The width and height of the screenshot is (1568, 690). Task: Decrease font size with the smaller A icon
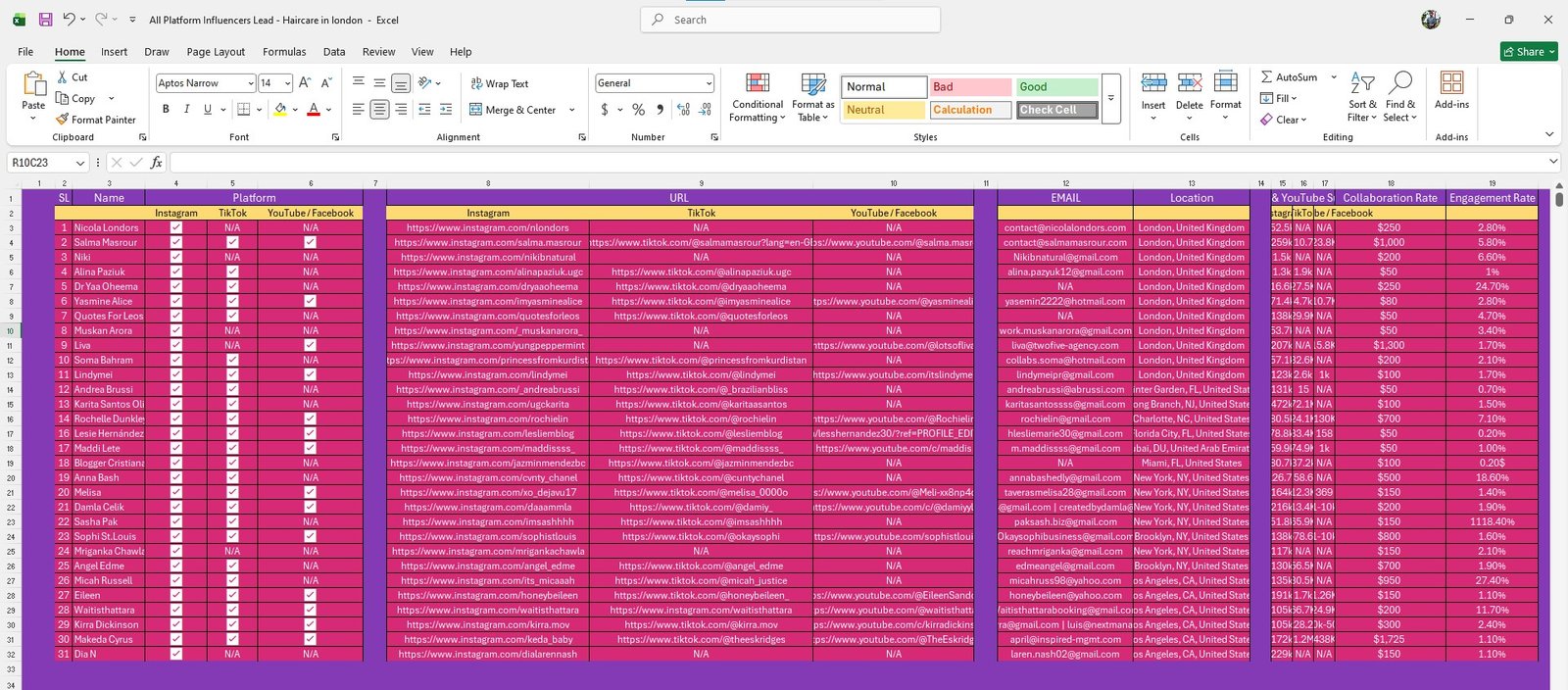(x=326, y=83)
